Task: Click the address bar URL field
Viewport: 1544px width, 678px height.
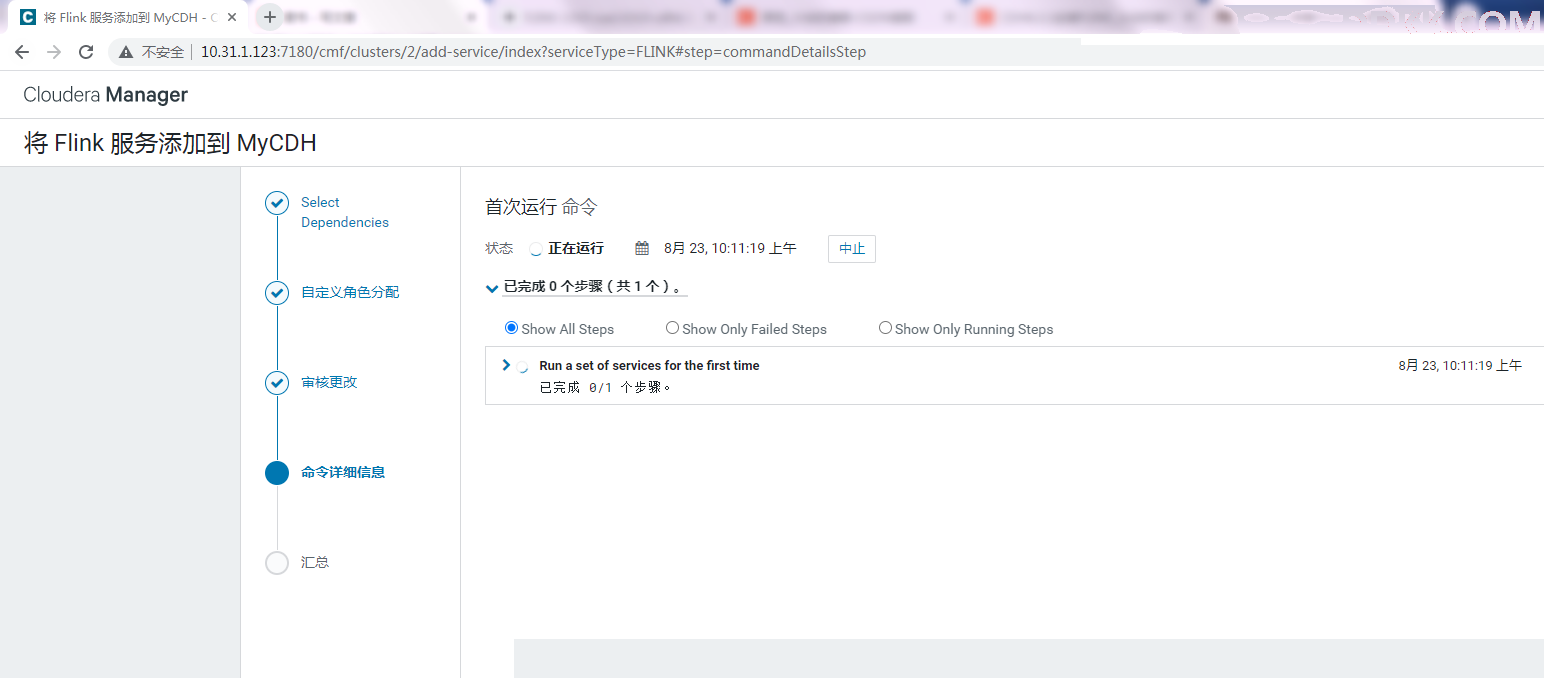Action: [x=533, y=52]
